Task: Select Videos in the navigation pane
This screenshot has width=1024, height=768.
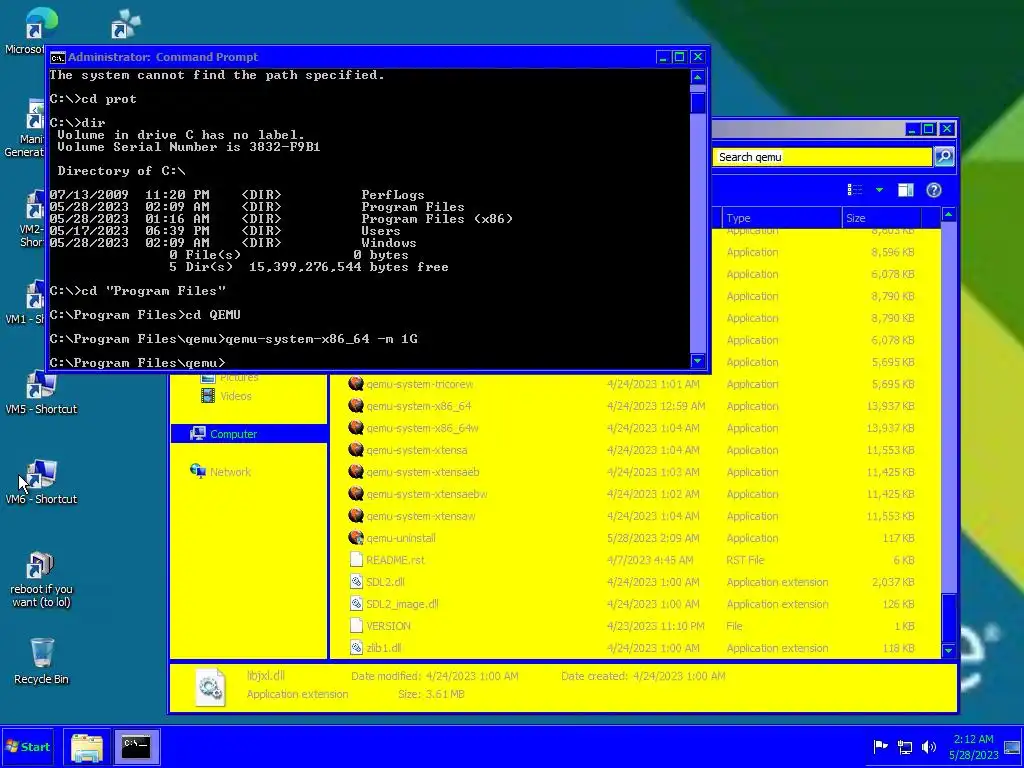Action: (236, 396)
